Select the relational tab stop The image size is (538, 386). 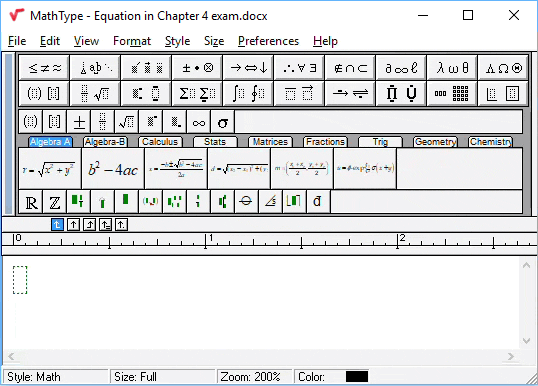click(x=105, y=225)
